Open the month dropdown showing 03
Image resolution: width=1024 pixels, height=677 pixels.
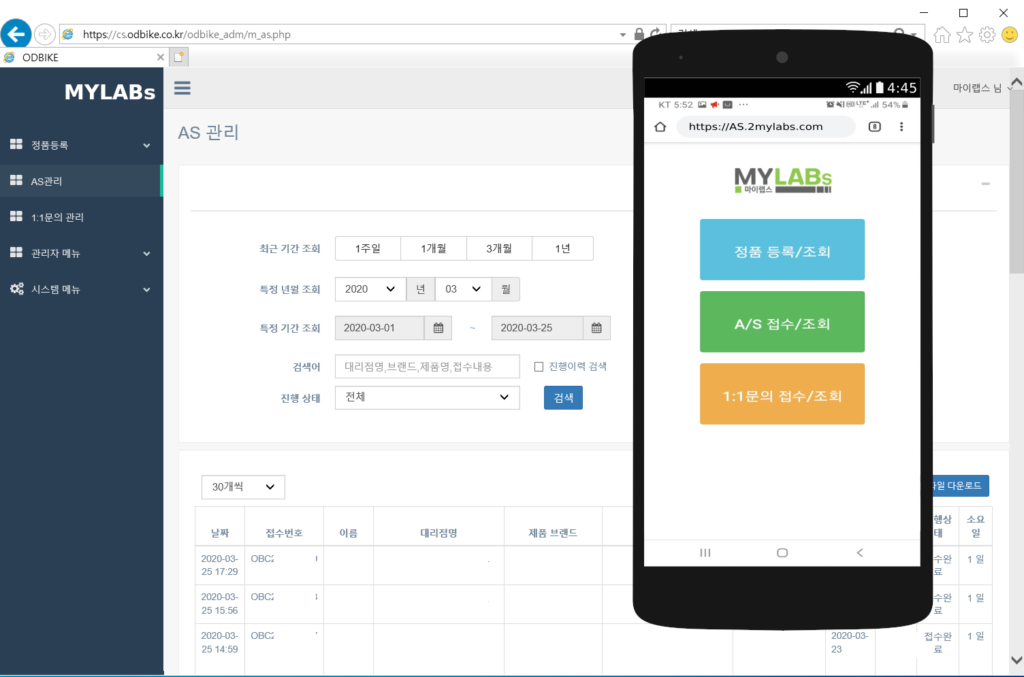(x=463, y=289)
